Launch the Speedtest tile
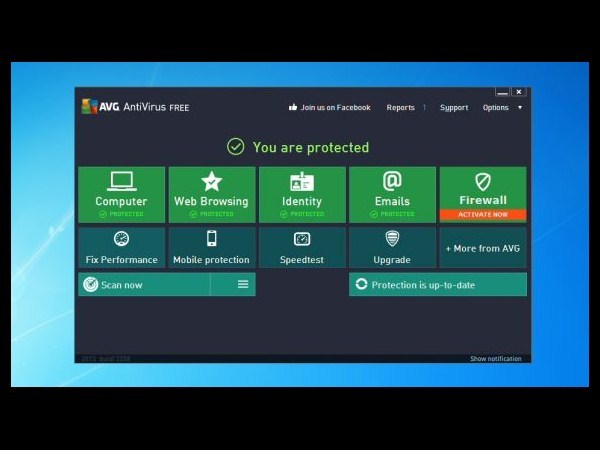Screen dimensions: 600x450 301,247
